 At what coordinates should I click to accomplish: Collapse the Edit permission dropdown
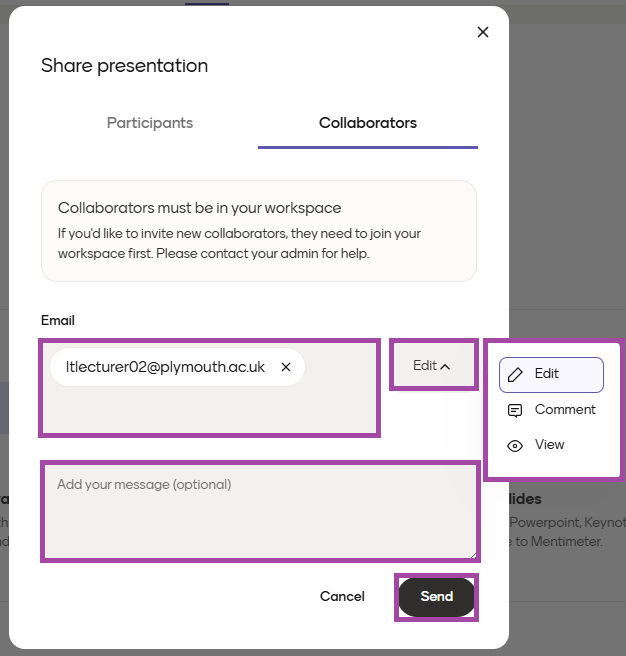pyautogui.click(x=434, y=365)
